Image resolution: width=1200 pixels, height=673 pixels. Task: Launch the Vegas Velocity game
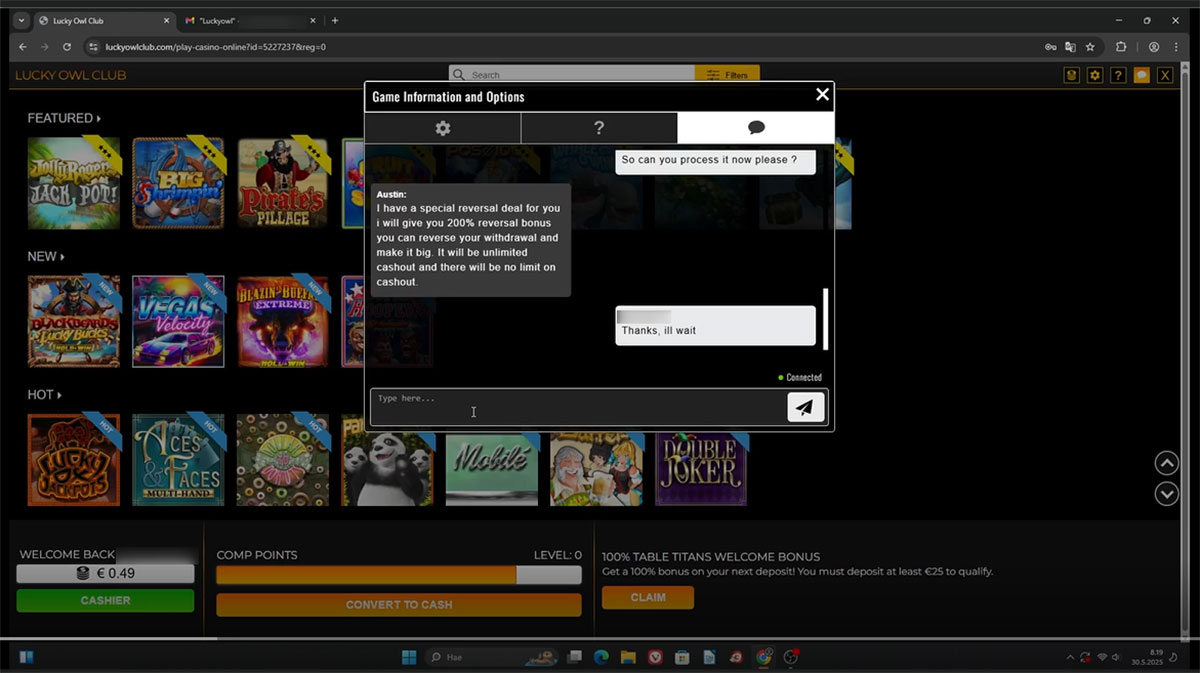pyautogui.click(x=178, y=321)
